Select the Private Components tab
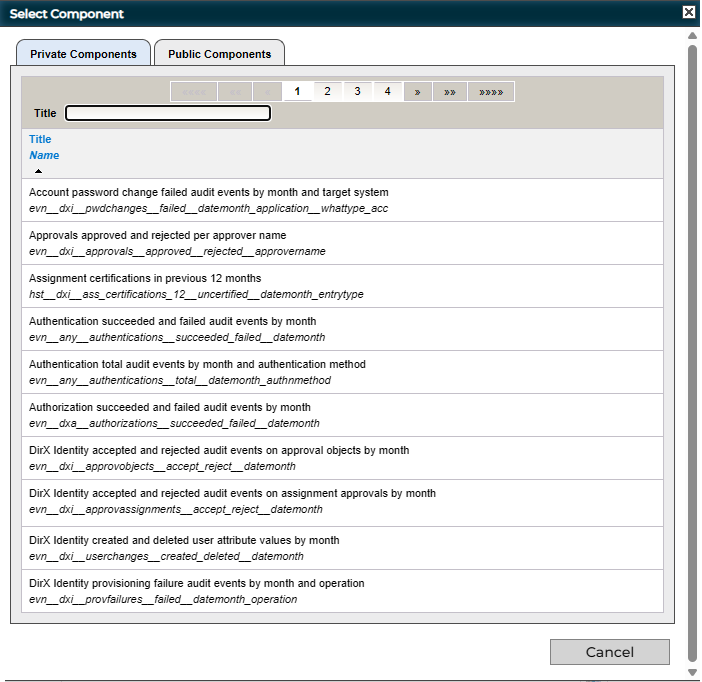This screenshot has height=682, width=702. [83, 54]
